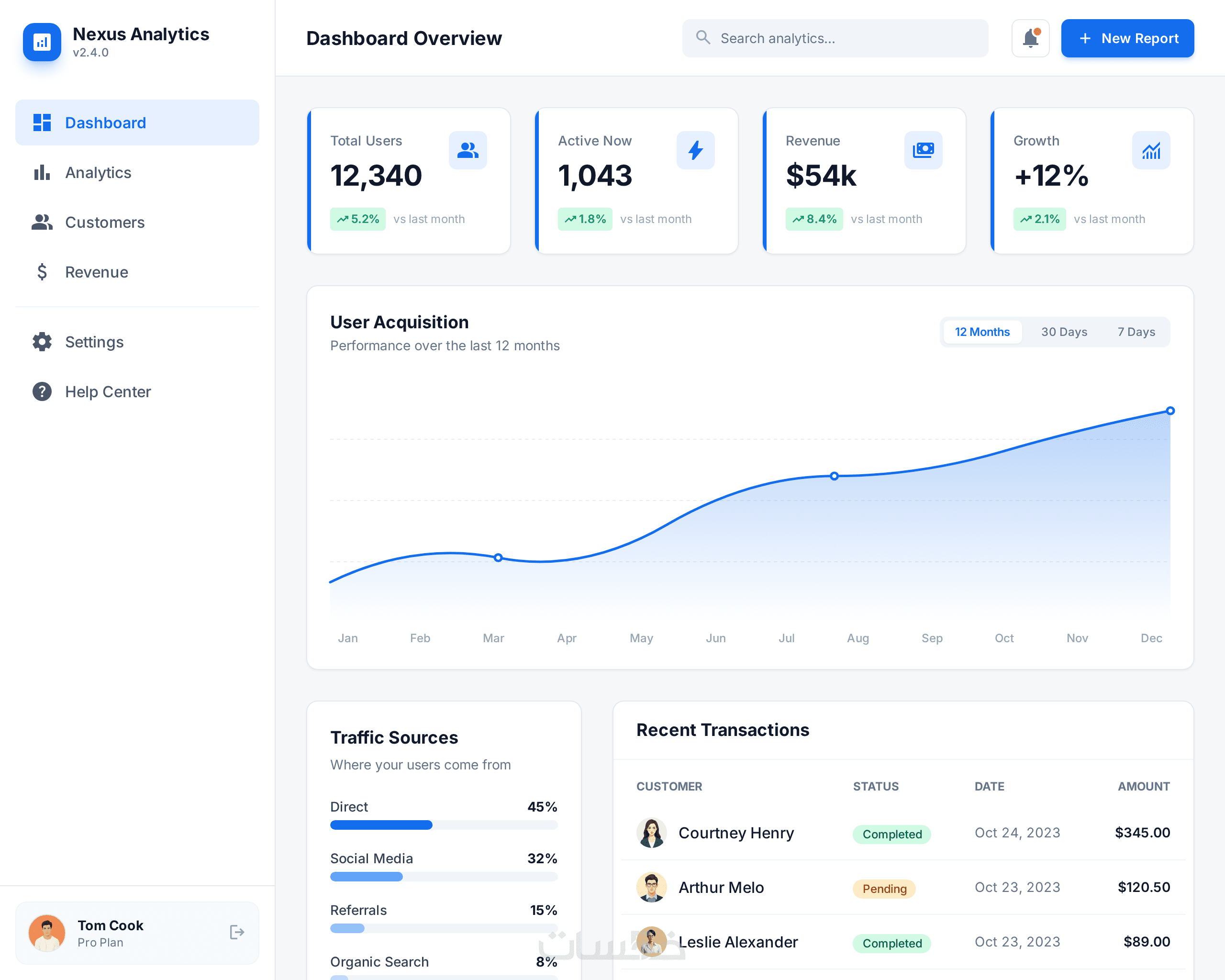
Task: Open Help Center from the question mark icon
Action: [42, 391]
